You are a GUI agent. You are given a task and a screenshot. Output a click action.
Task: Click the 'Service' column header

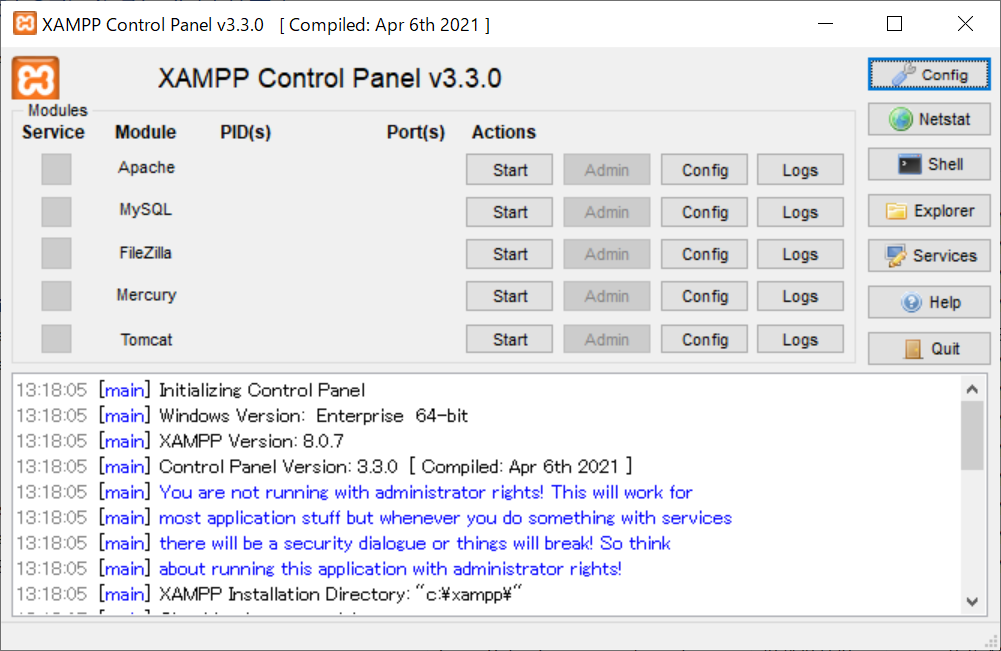53,132
